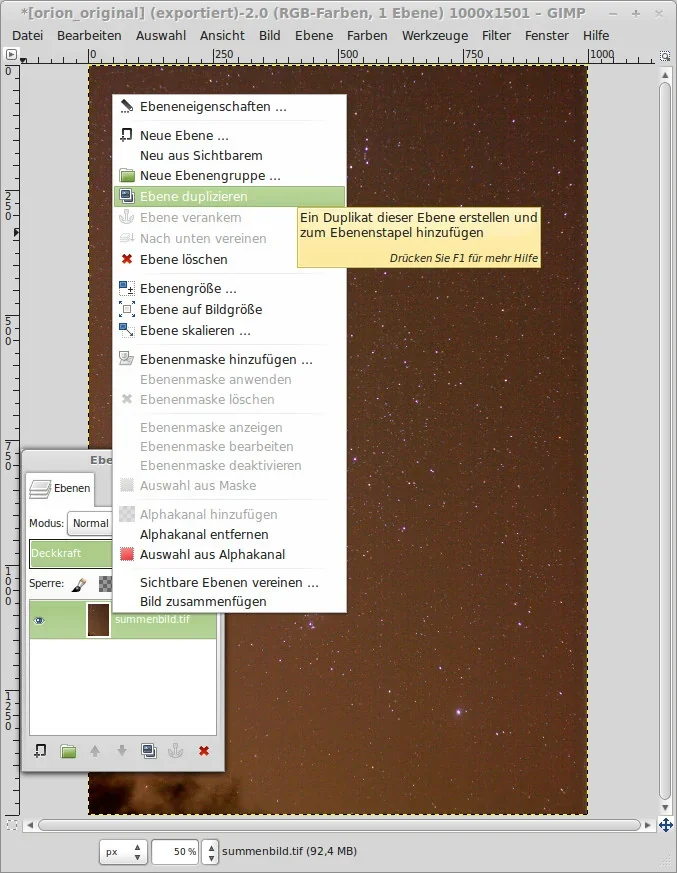Click the raise layer up arrow icon
The width and height of the screenshot is (677, 873).
(x=95, y=751)
